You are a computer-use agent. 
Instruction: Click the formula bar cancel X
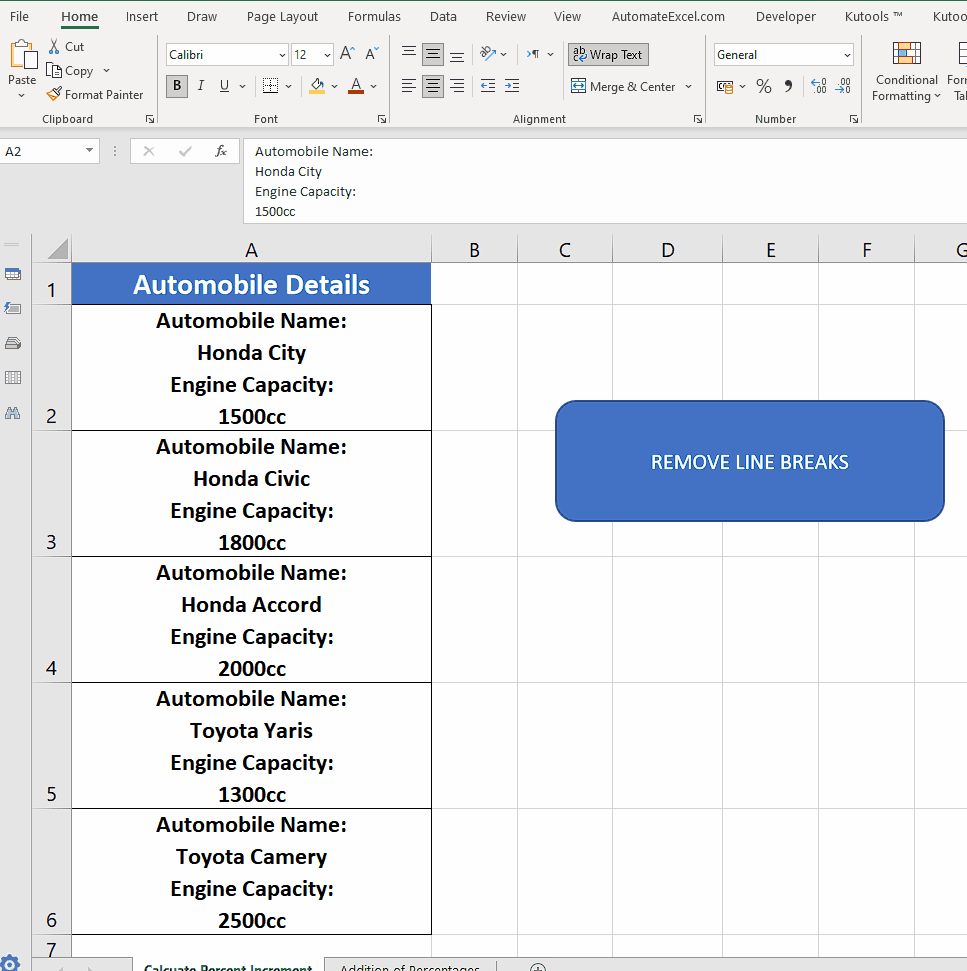pyautogui.click(x=149, y=151)
